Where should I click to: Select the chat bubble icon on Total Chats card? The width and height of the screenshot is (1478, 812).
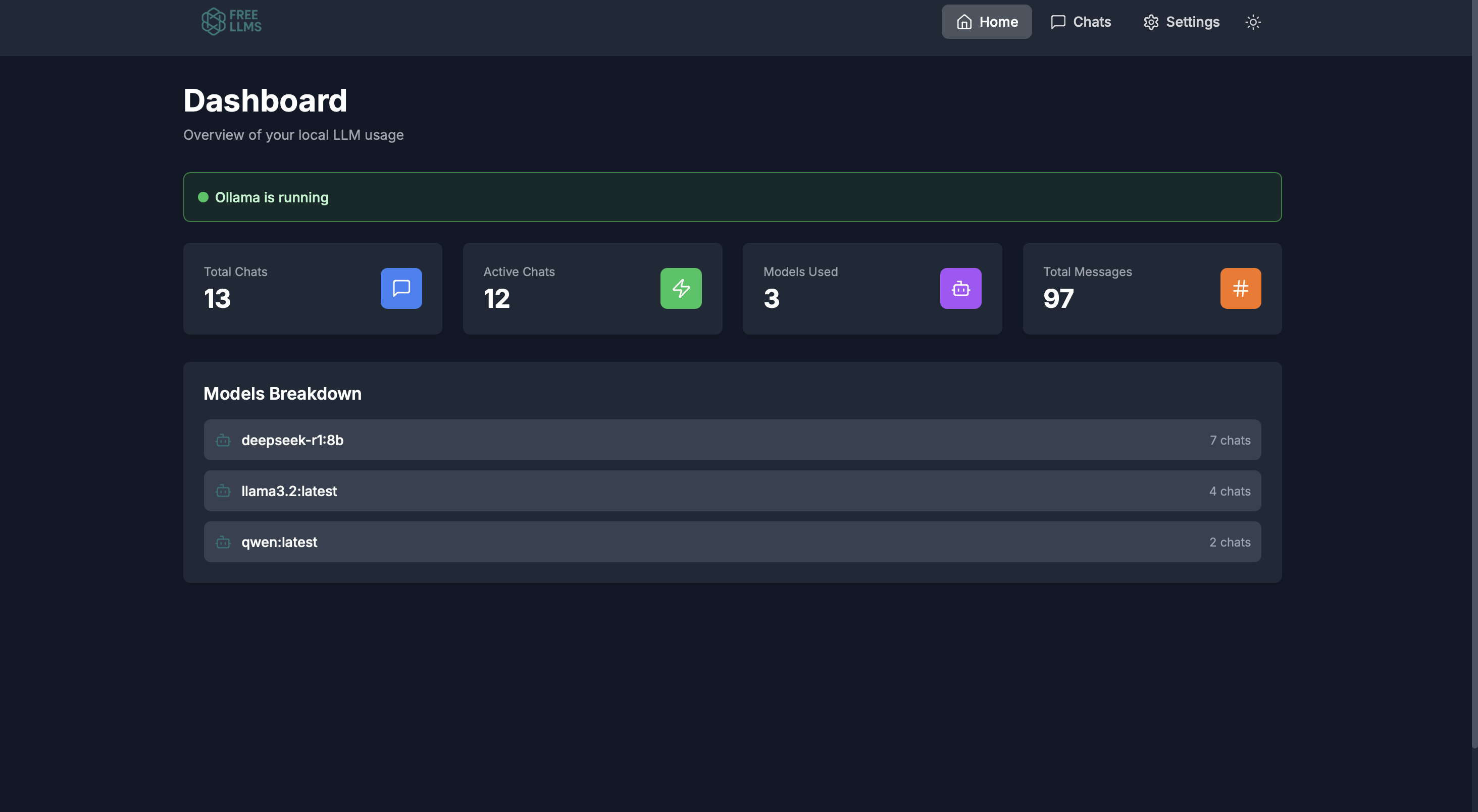(400, 289)
